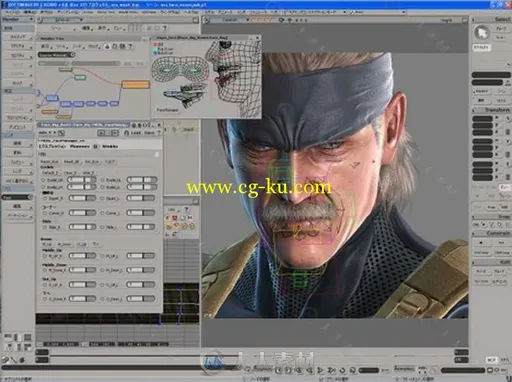Click the Render Tree window title
The image size is (512, 382).
pyautogui.click(x=52, y=39)
